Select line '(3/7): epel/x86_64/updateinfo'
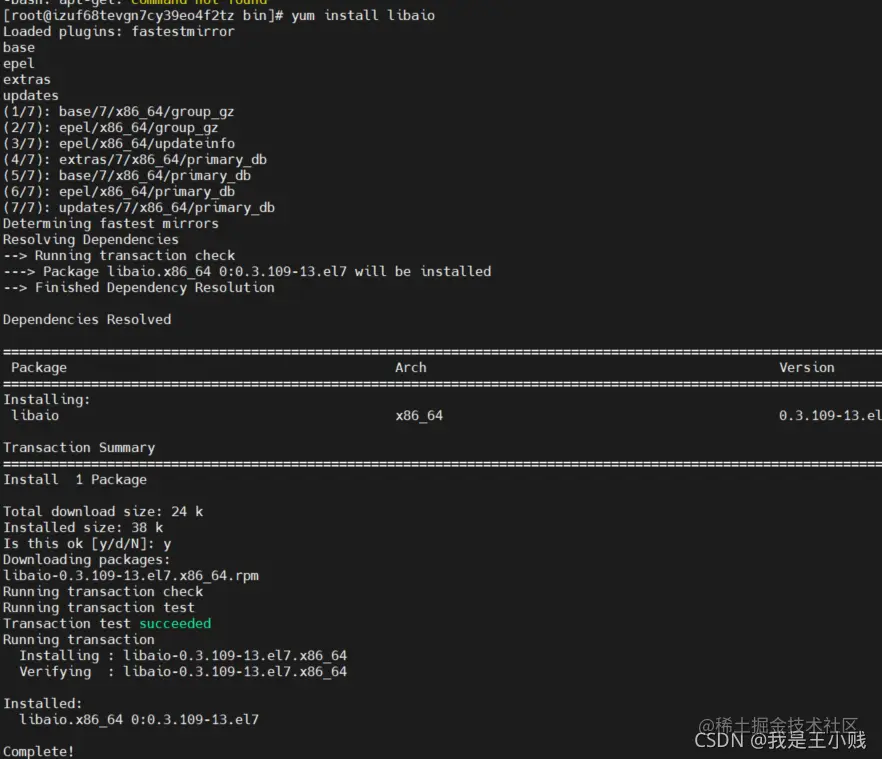The height and width of the screenshot is (759, 882). (x=119, y=144)
